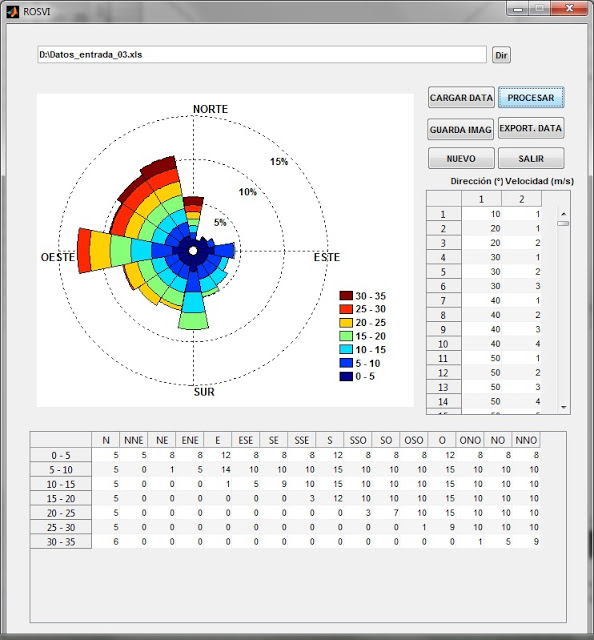The width and height of the screenshot is (594, 640).
Task: Open the file browser with the Dir button
Action: [501, 55]
